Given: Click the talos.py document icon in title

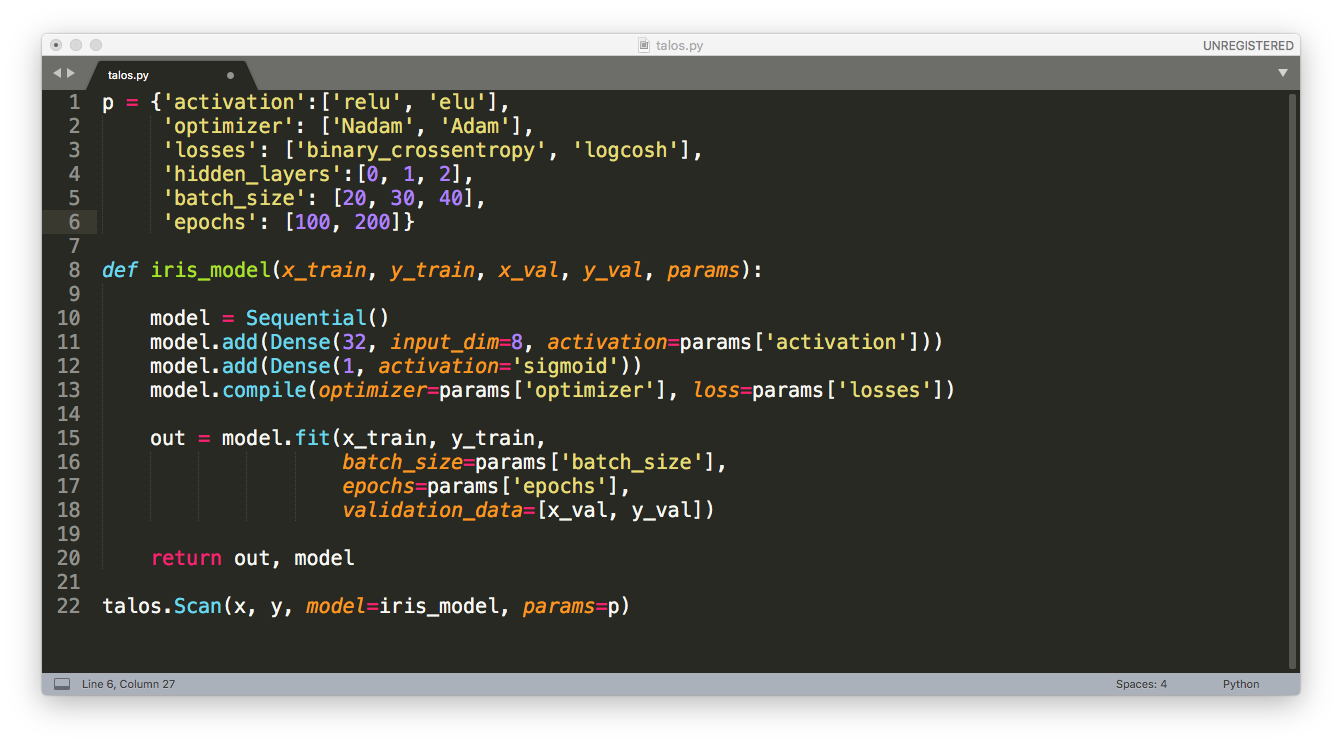Looking at the screenshot, I should click(645, 45).
